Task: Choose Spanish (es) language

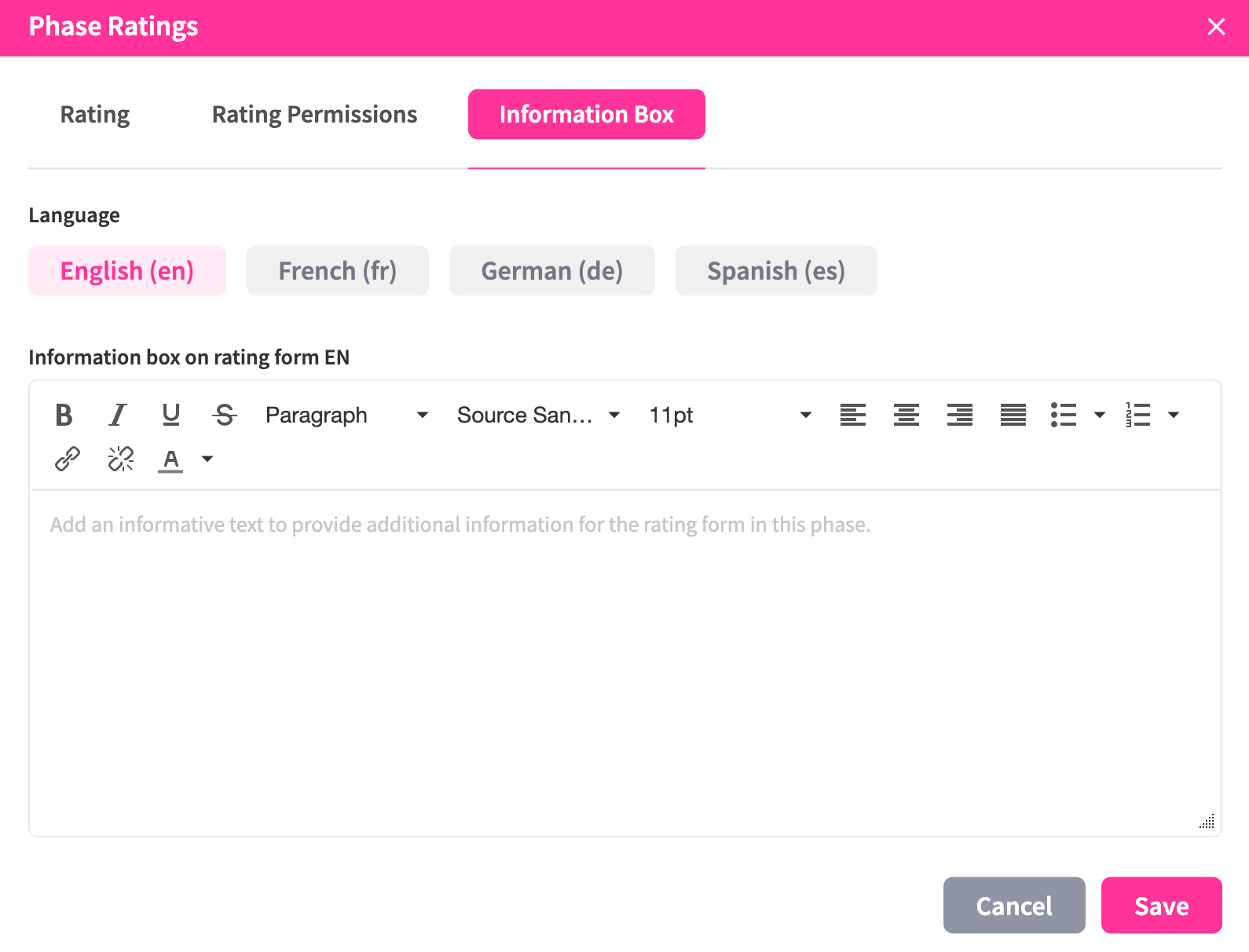Action: (x=775, y=271)
